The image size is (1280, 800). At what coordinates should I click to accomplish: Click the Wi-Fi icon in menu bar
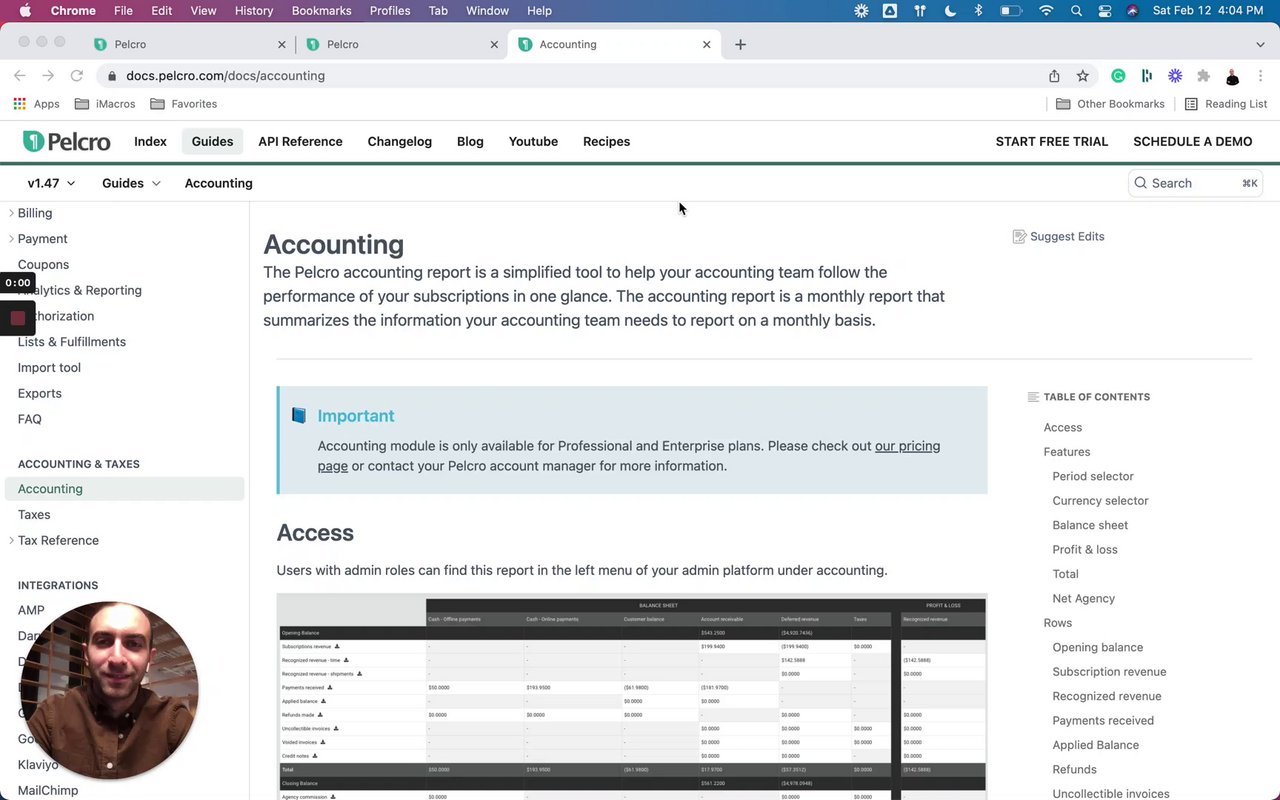click(x=1046, y=11)
